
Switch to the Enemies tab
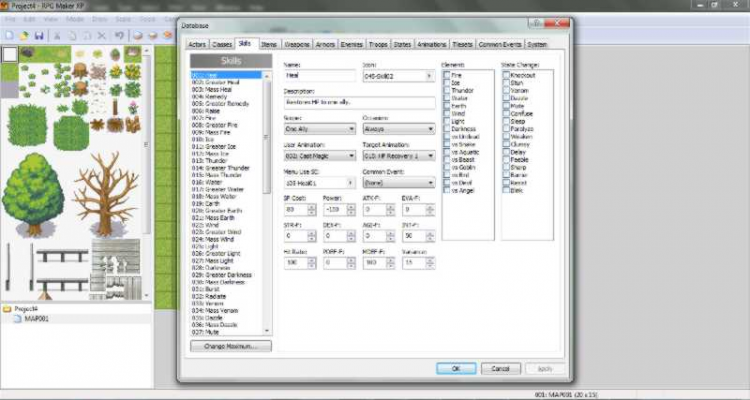pos(352,44)
